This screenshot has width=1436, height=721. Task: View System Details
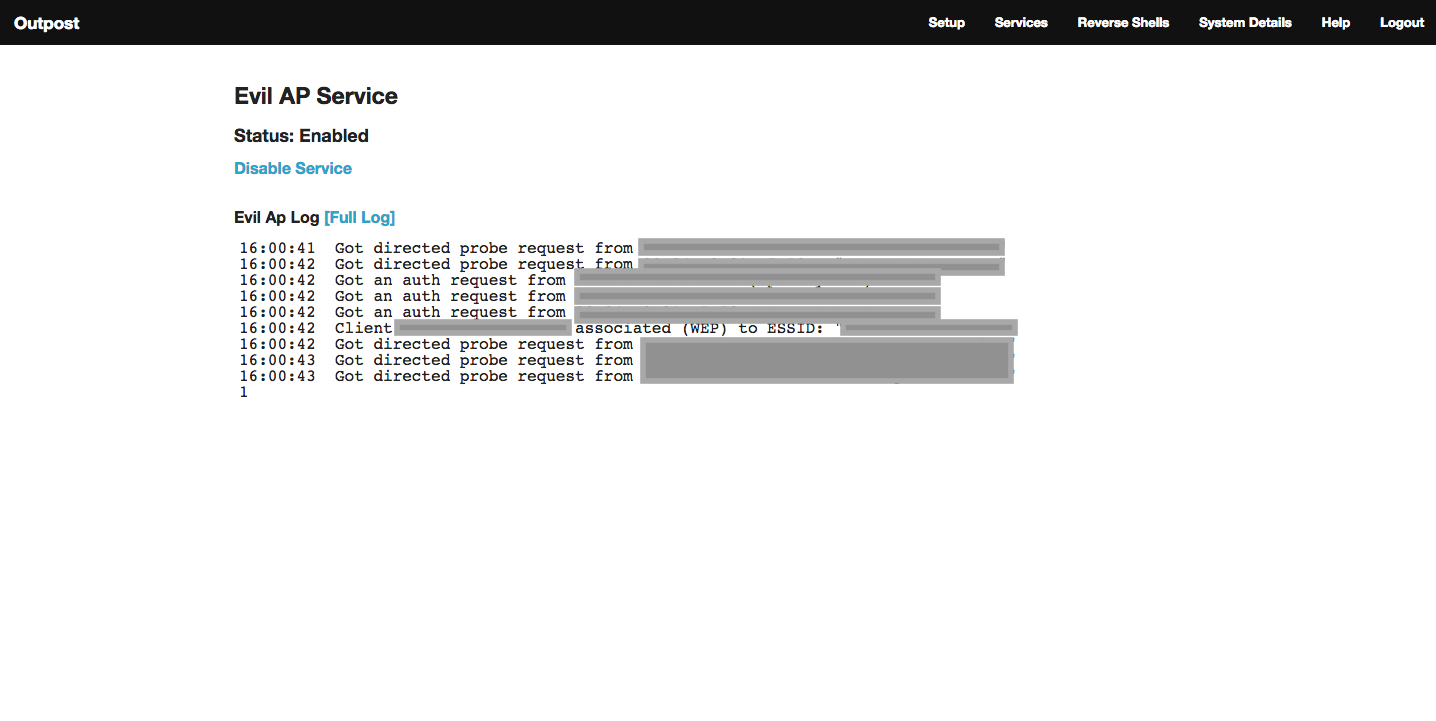[x=1244, y=22]
